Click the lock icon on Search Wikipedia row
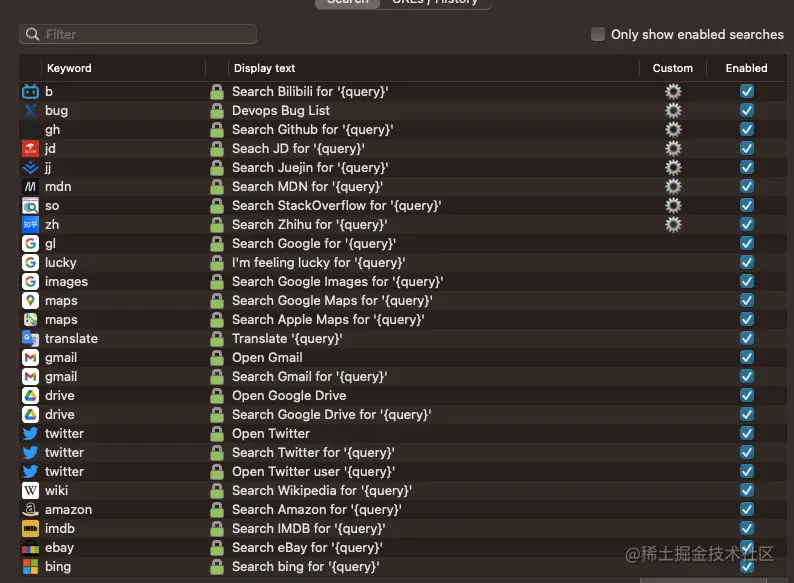This screenshot has height=583, width=794. pyautogui.click(x=217, y=491)
